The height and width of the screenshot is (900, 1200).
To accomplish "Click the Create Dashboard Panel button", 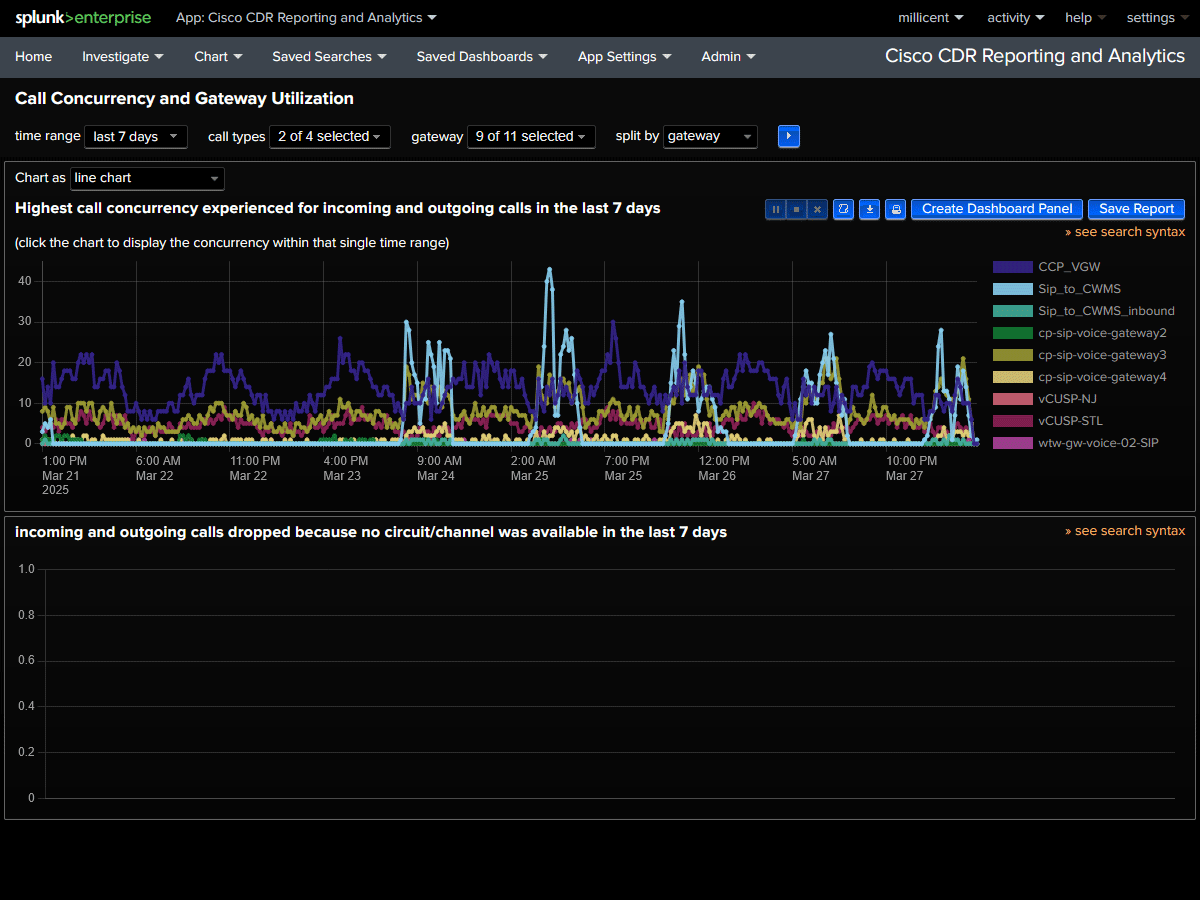I will tap(996, 209).
